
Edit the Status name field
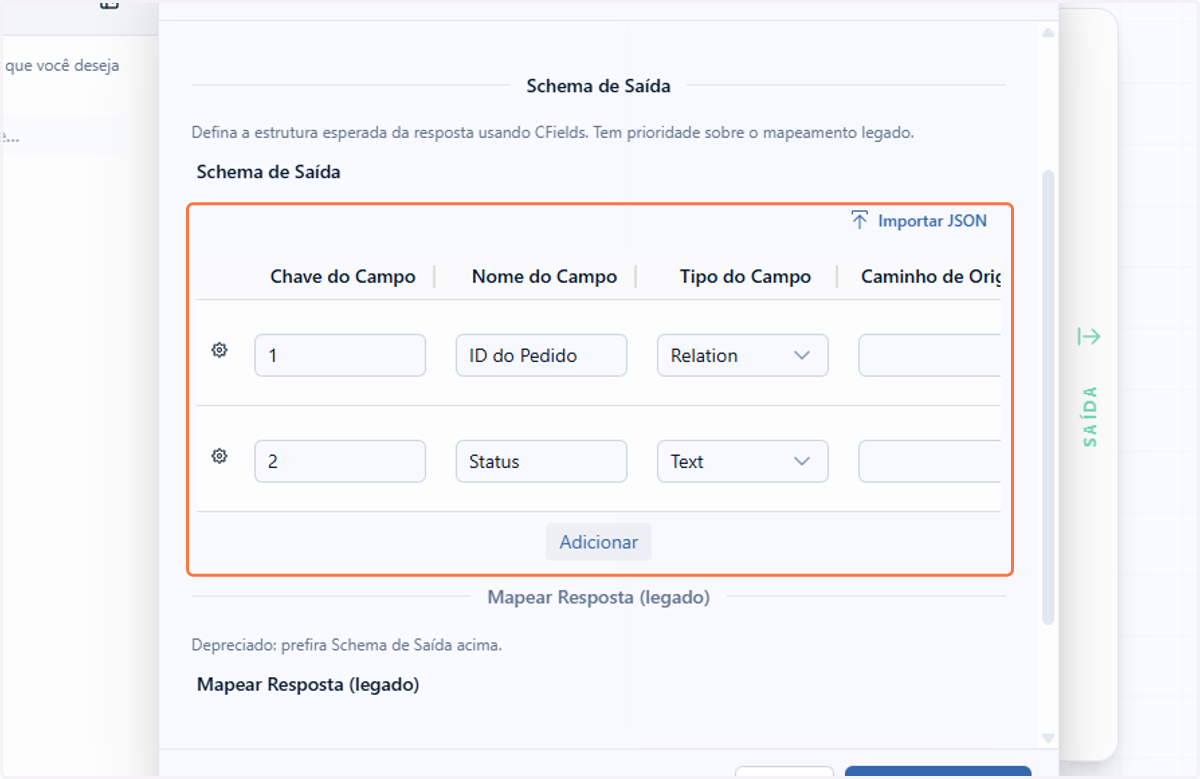click(541, 461)
